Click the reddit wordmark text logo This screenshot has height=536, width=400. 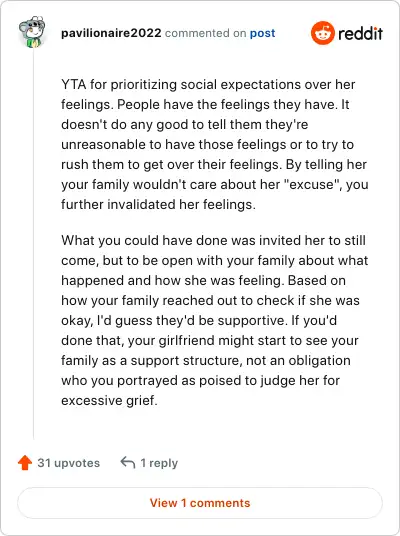[360, 34]
